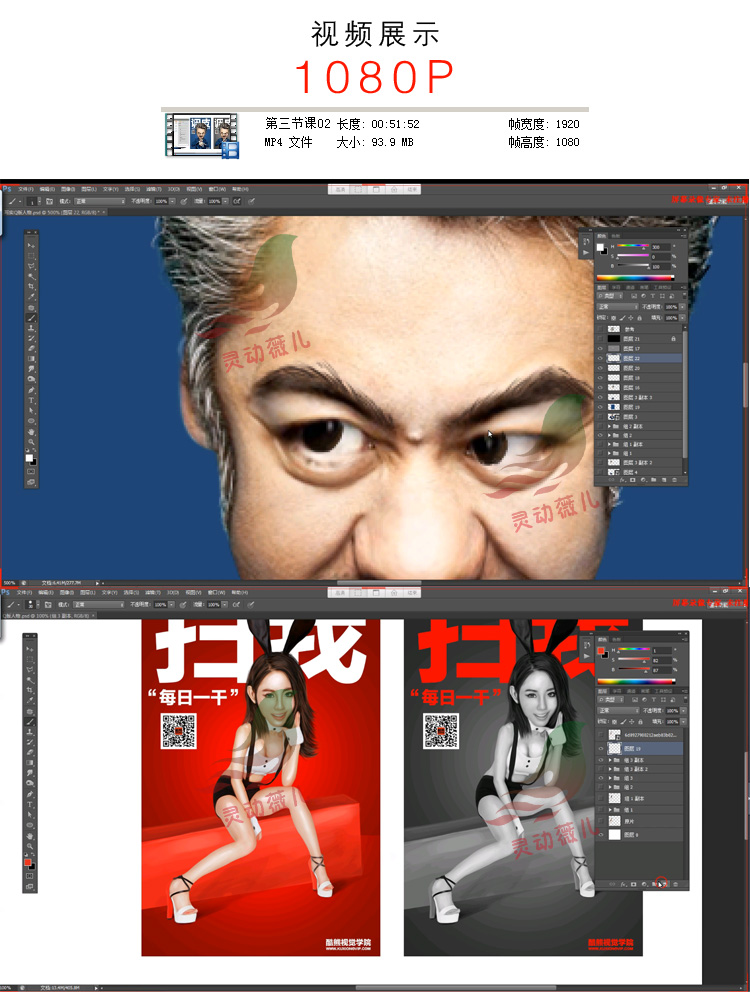The height and width of the screenshot is (992, 750).
Task: Click the lock-all padlock in face-portrait Layers panel
Action: tap(639, 318)
